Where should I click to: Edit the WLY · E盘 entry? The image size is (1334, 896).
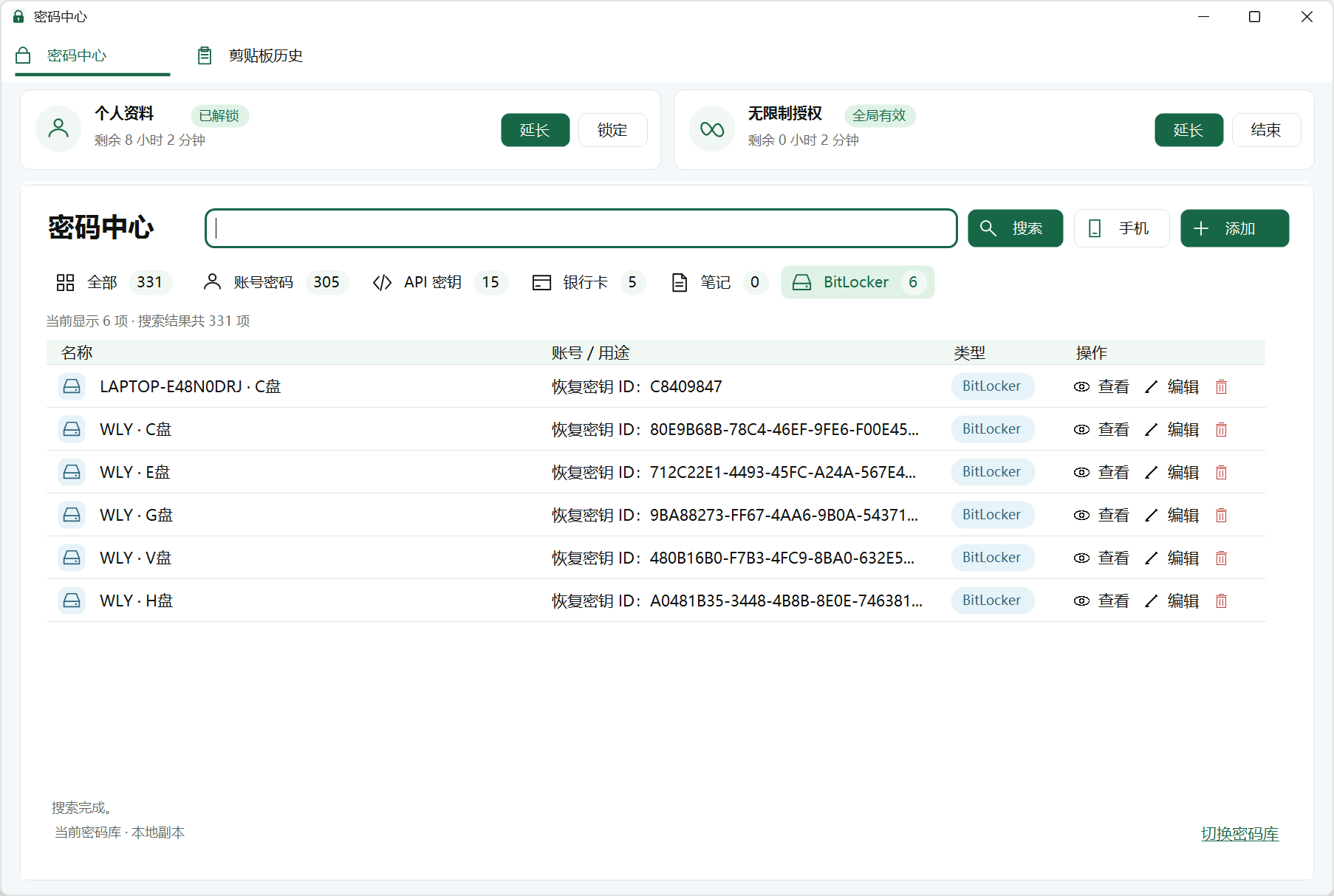[1171, 472]
